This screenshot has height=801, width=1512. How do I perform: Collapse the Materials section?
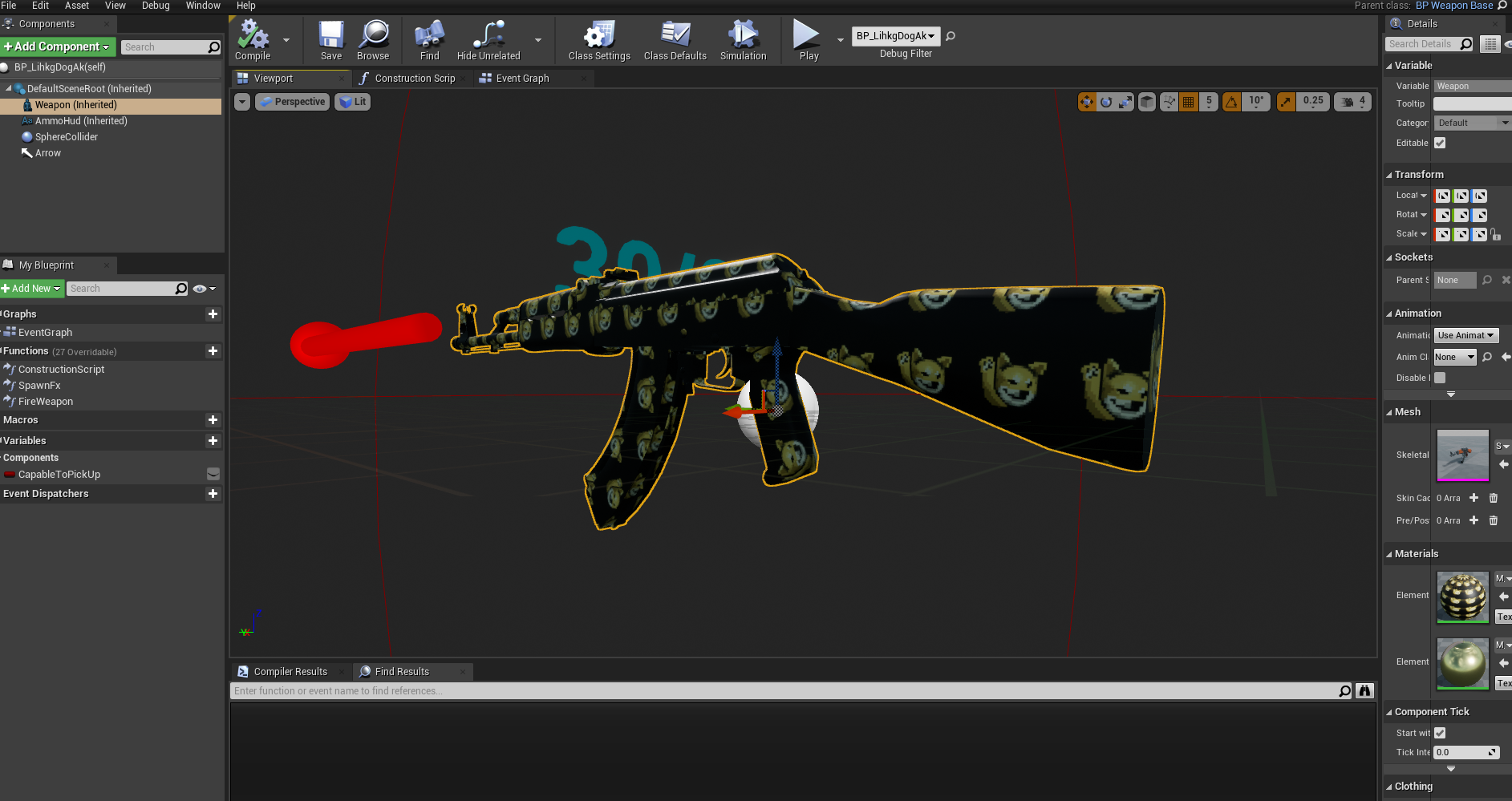(x=1389, y=554)
